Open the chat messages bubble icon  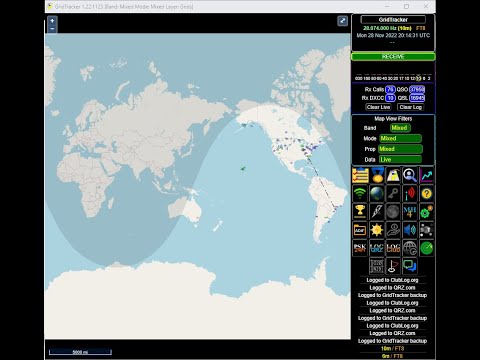tap(410, 266)
